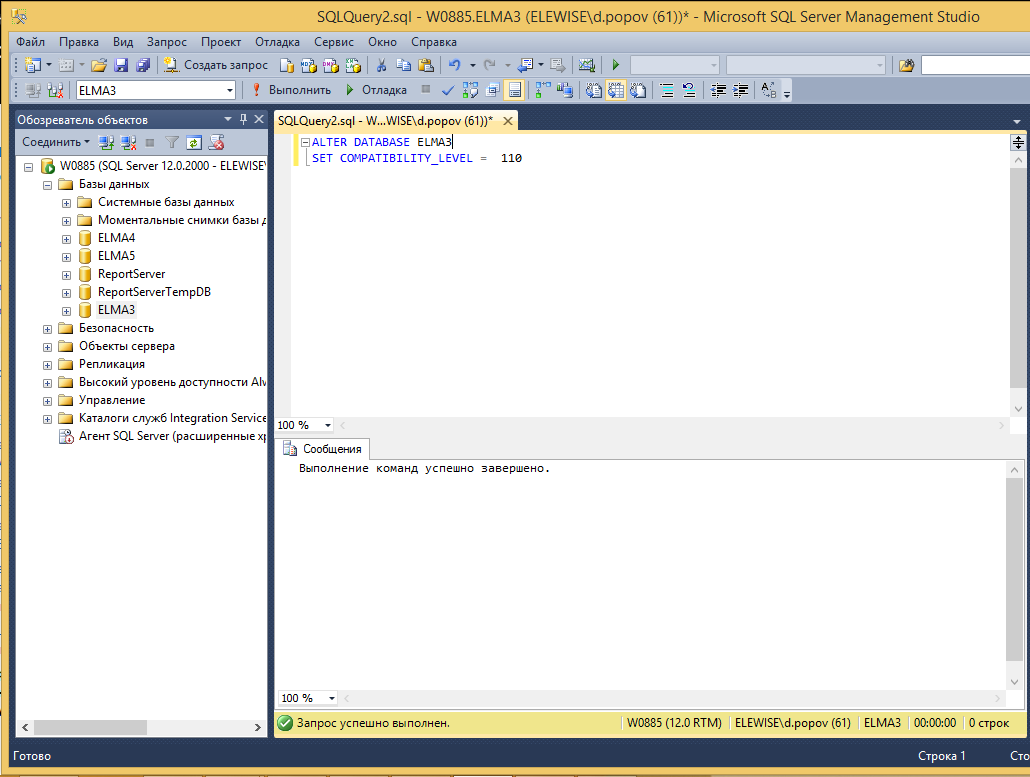Click the Comment out selected lines icon

click(x=666, y=90)
